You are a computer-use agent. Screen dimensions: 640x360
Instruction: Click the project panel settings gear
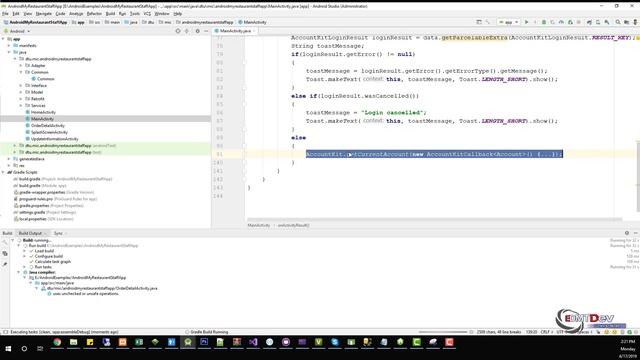(198, 31)
